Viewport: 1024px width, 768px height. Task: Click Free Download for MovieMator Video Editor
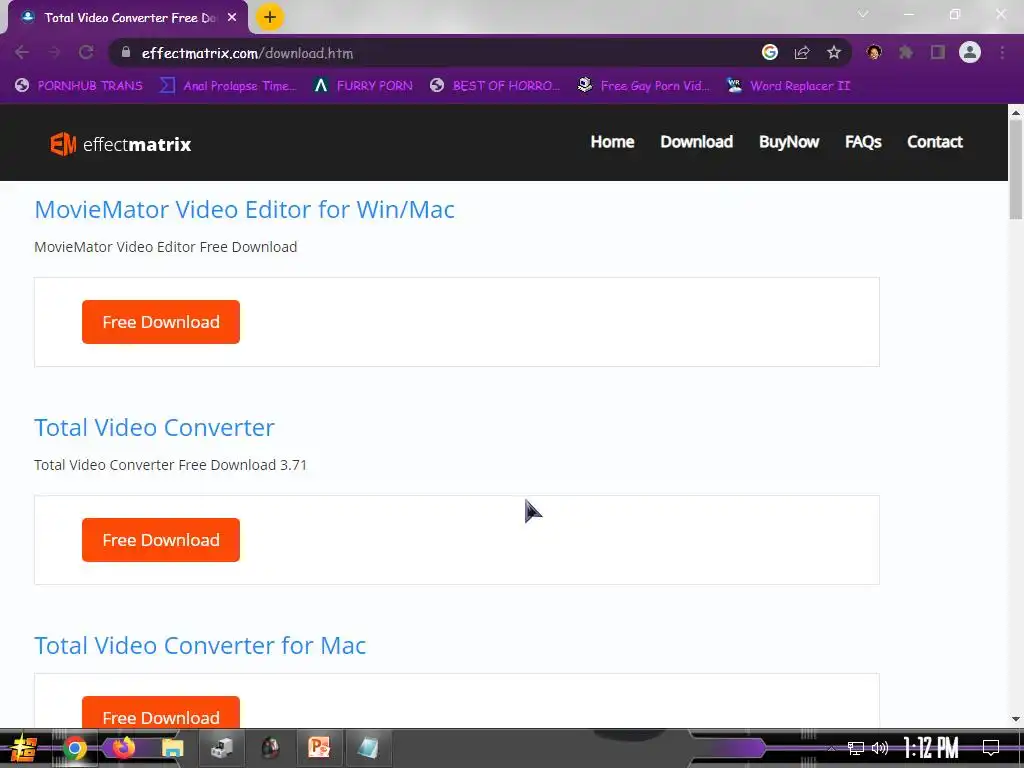point(161,322)
